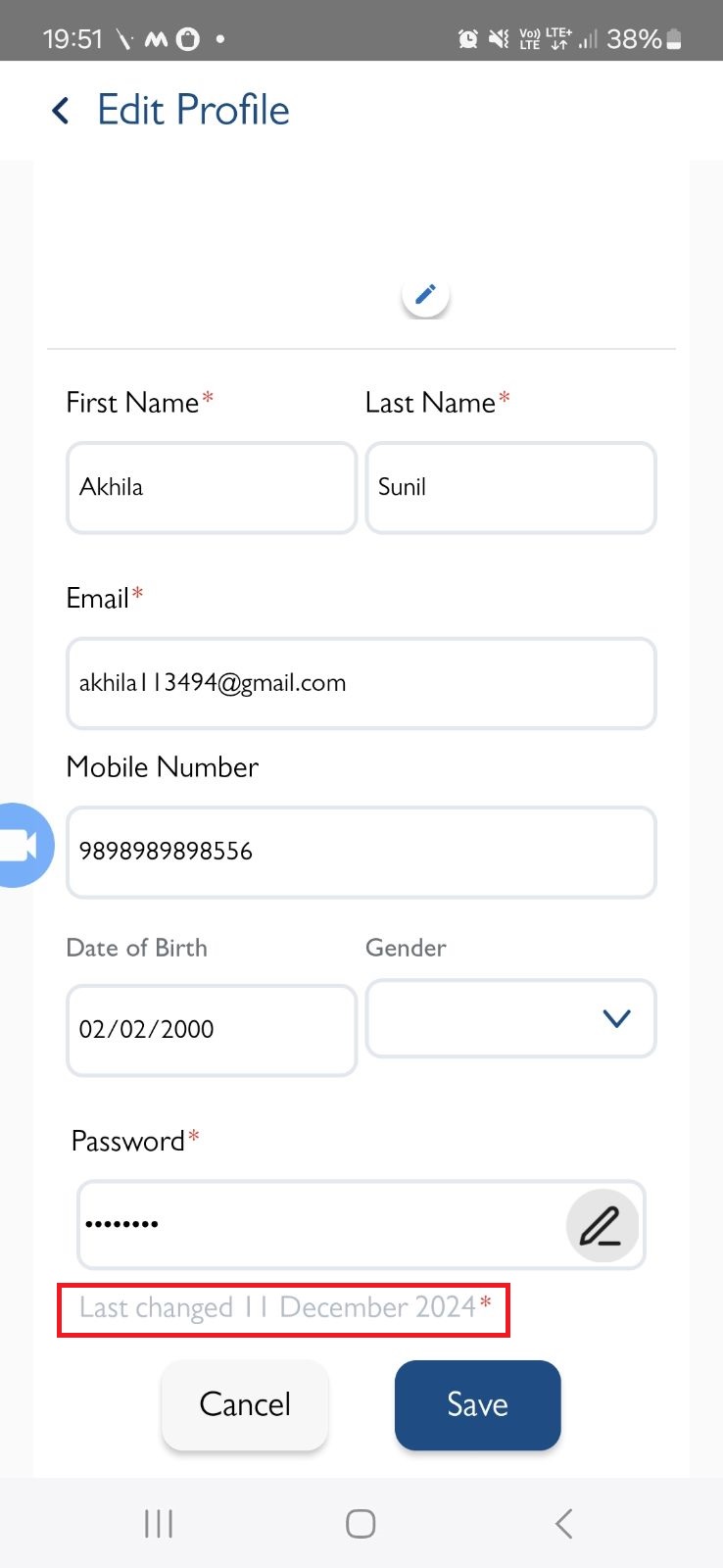
Task: Expand the Gender dropdown chevron
Action: [617, 1018]
